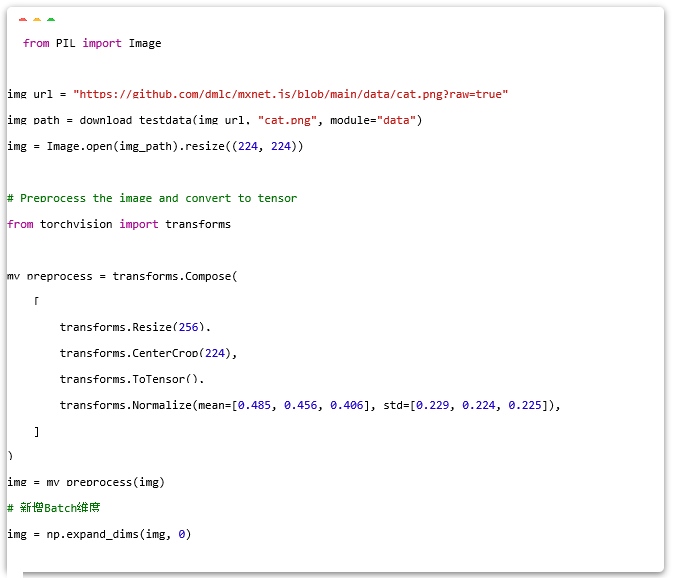The width and height of the screenshot is (674, 578).
Task: Click the std value 0.225
Action: [525, 405]
